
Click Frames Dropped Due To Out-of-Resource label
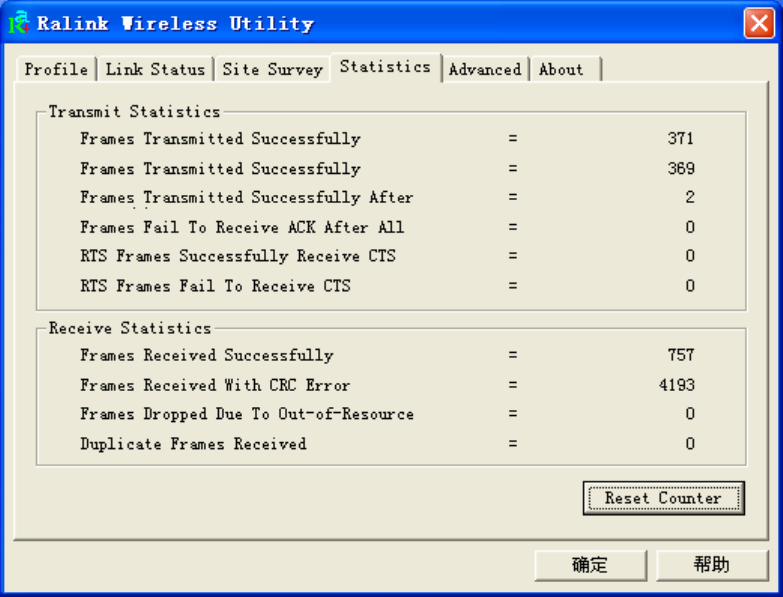coord(247,414)
